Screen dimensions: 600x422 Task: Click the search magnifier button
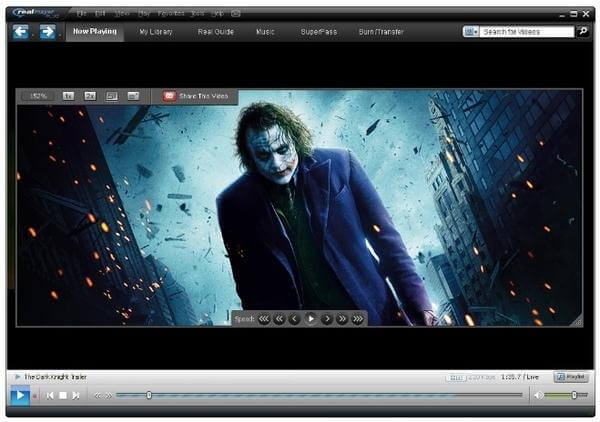click(x=583, y=31)
